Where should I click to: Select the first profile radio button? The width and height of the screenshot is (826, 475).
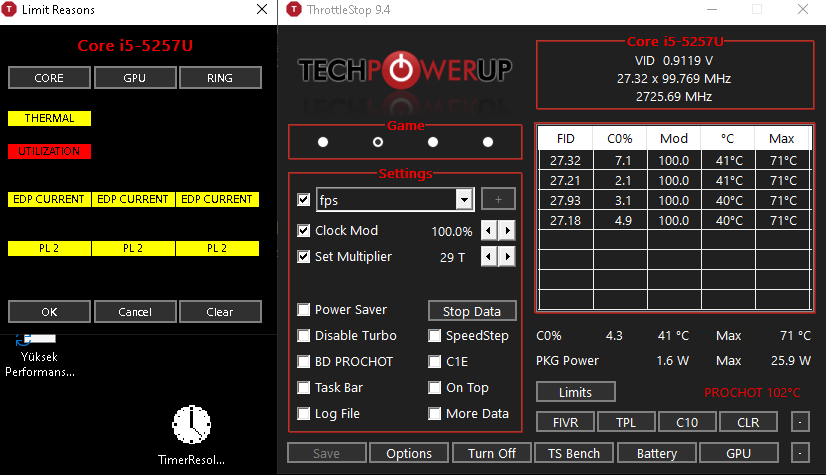click(323, 142)
